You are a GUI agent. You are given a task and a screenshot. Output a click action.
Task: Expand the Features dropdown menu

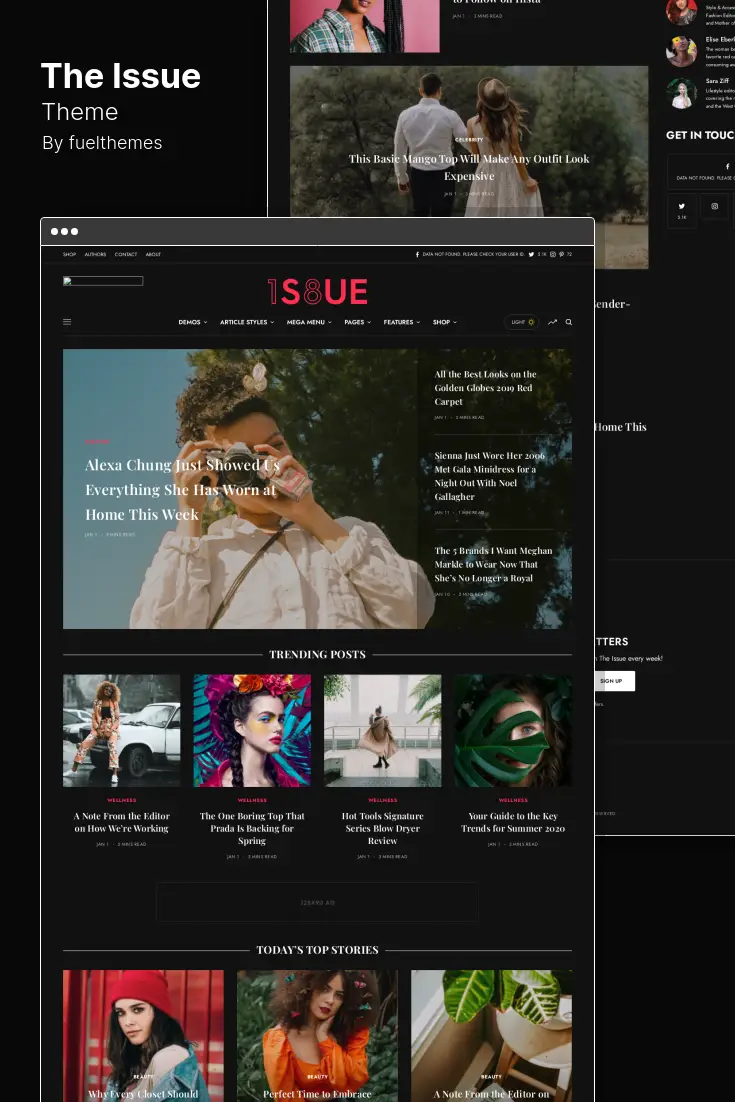[402, 322]
